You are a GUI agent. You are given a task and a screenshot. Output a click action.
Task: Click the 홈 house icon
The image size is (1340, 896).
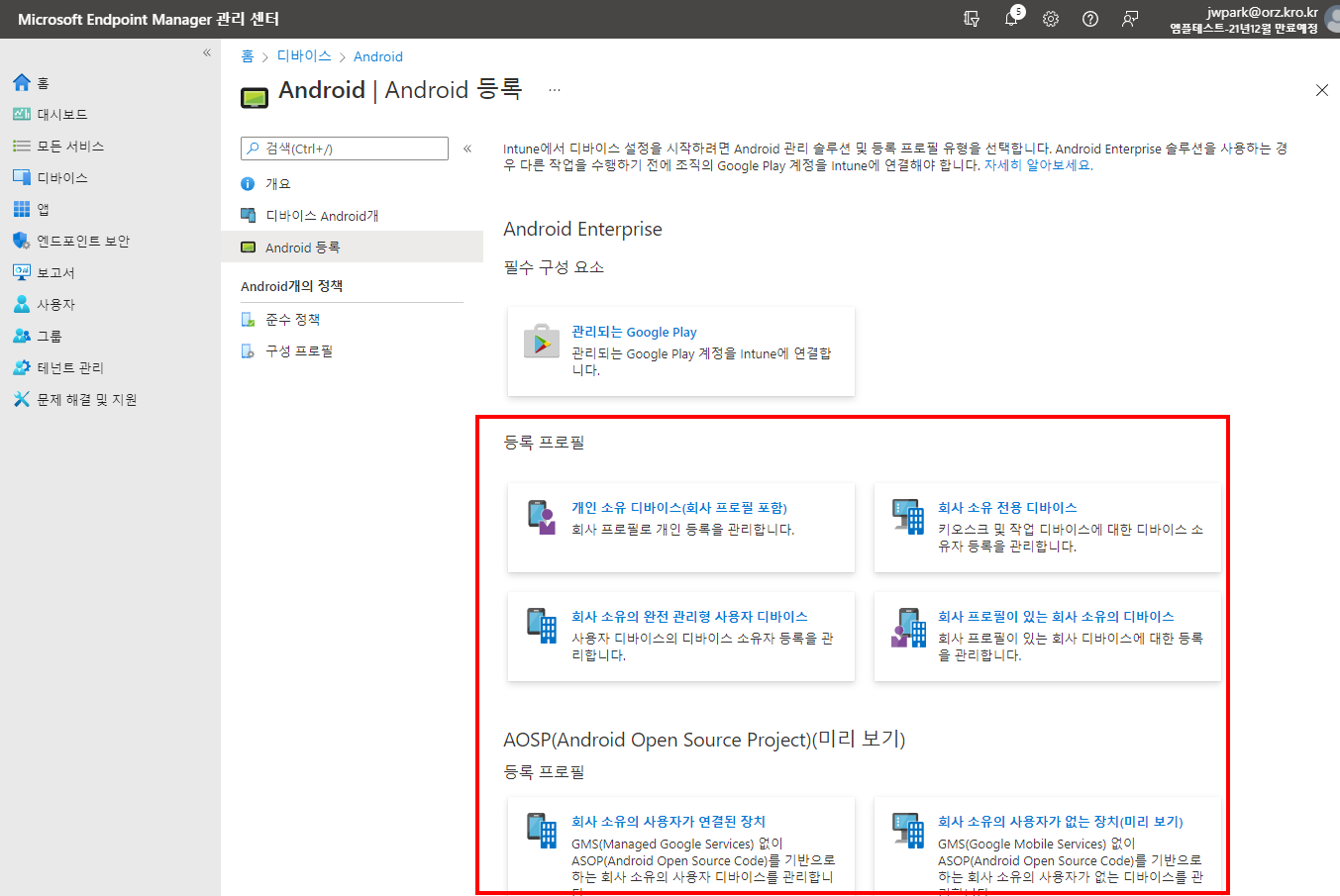22,82
